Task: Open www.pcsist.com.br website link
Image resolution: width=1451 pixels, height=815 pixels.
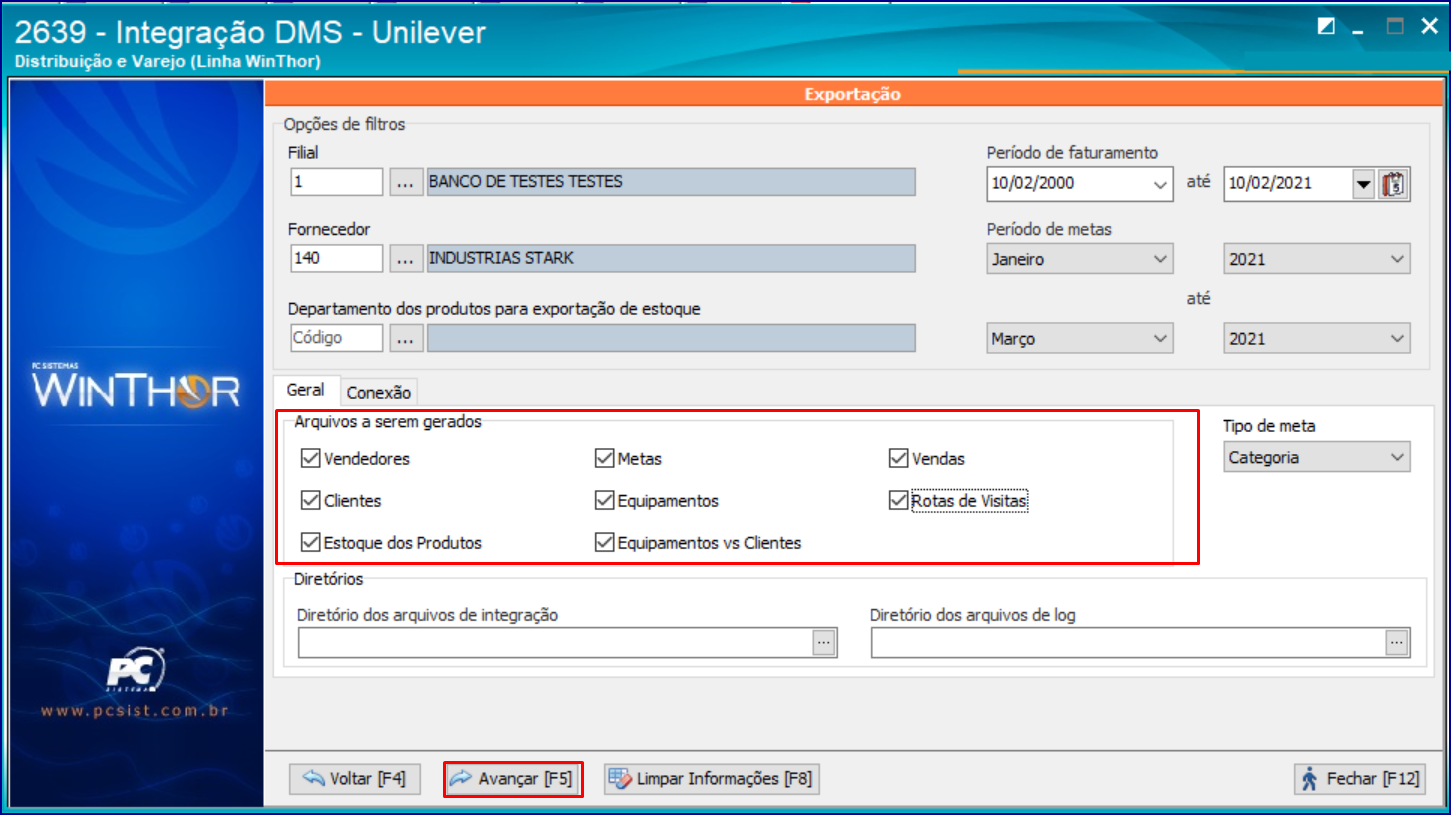Action: [135, 711]
